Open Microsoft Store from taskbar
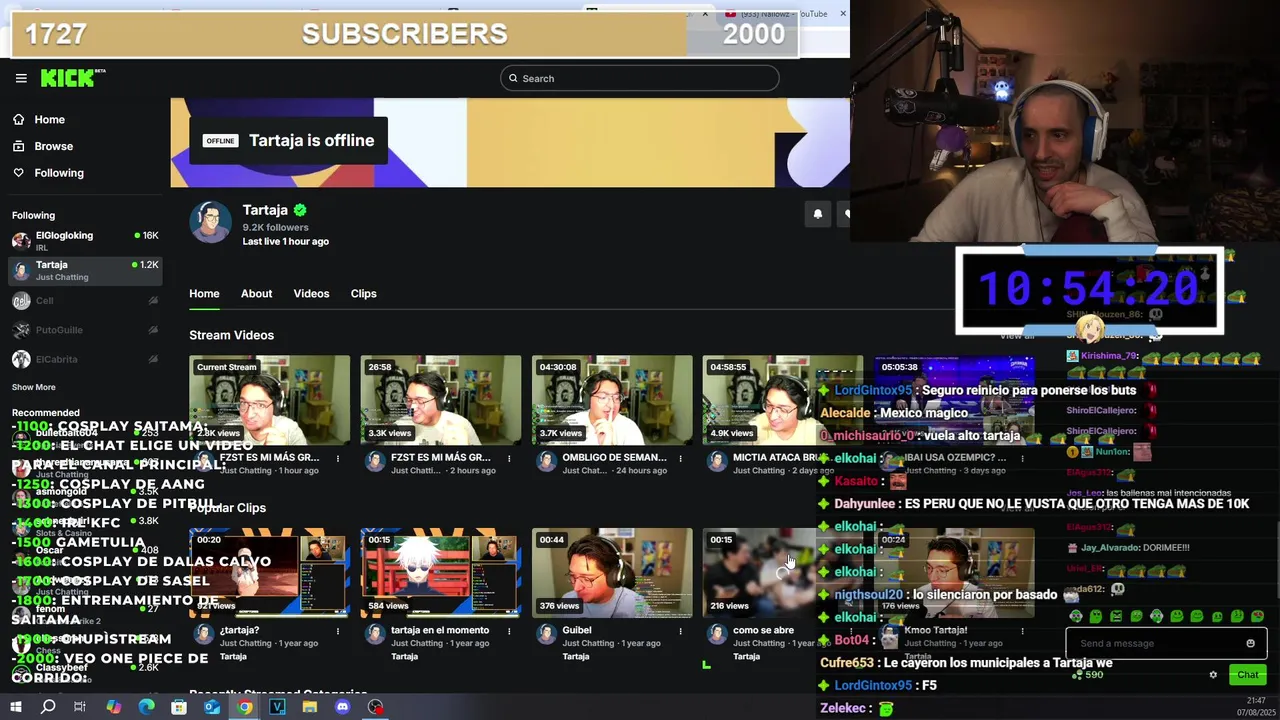The image size is (1280, 720). 179,707
